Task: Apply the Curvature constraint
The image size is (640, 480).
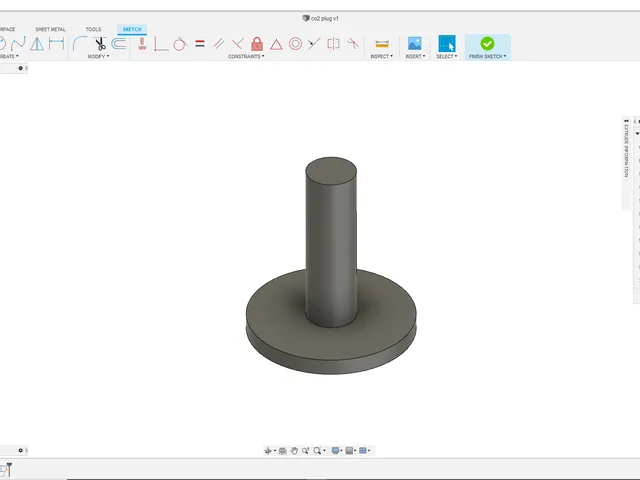Action: pos(353,43)
